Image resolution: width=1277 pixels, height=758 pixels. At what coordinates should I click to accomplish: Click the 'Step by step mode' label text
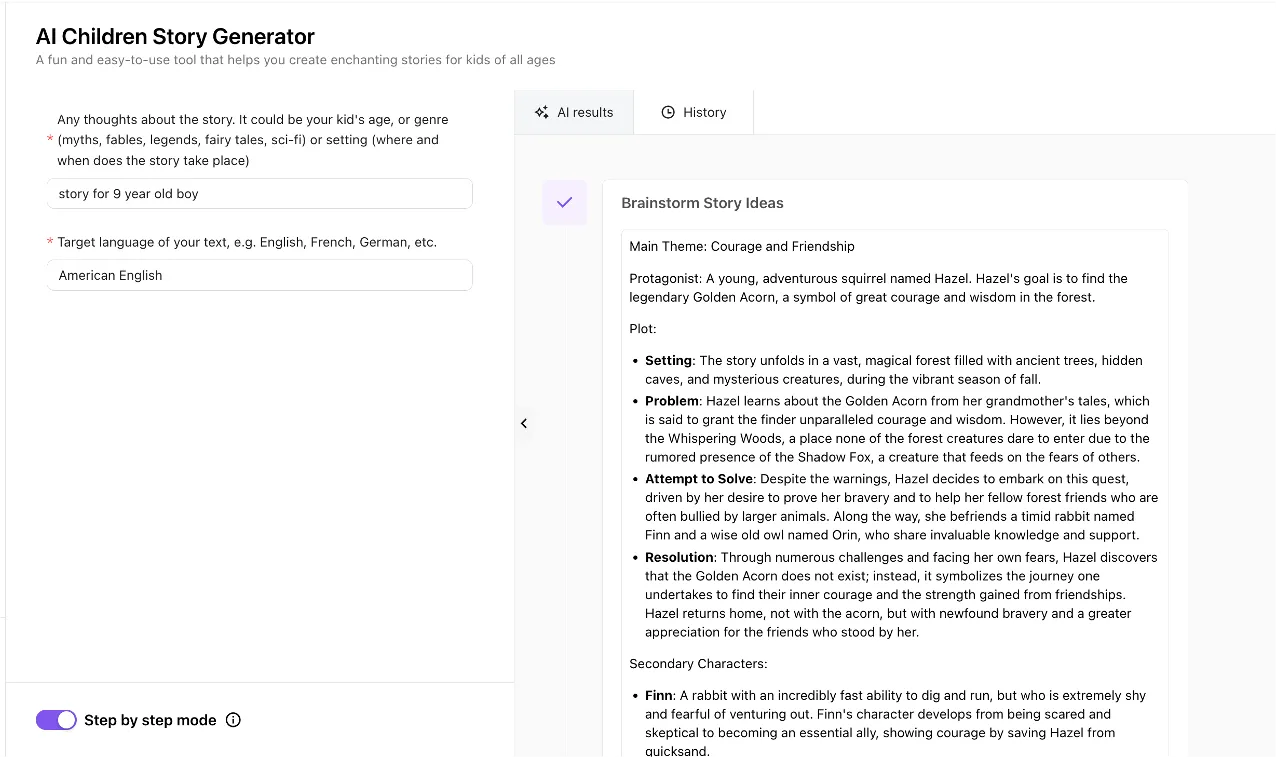[x=150, y=720]
